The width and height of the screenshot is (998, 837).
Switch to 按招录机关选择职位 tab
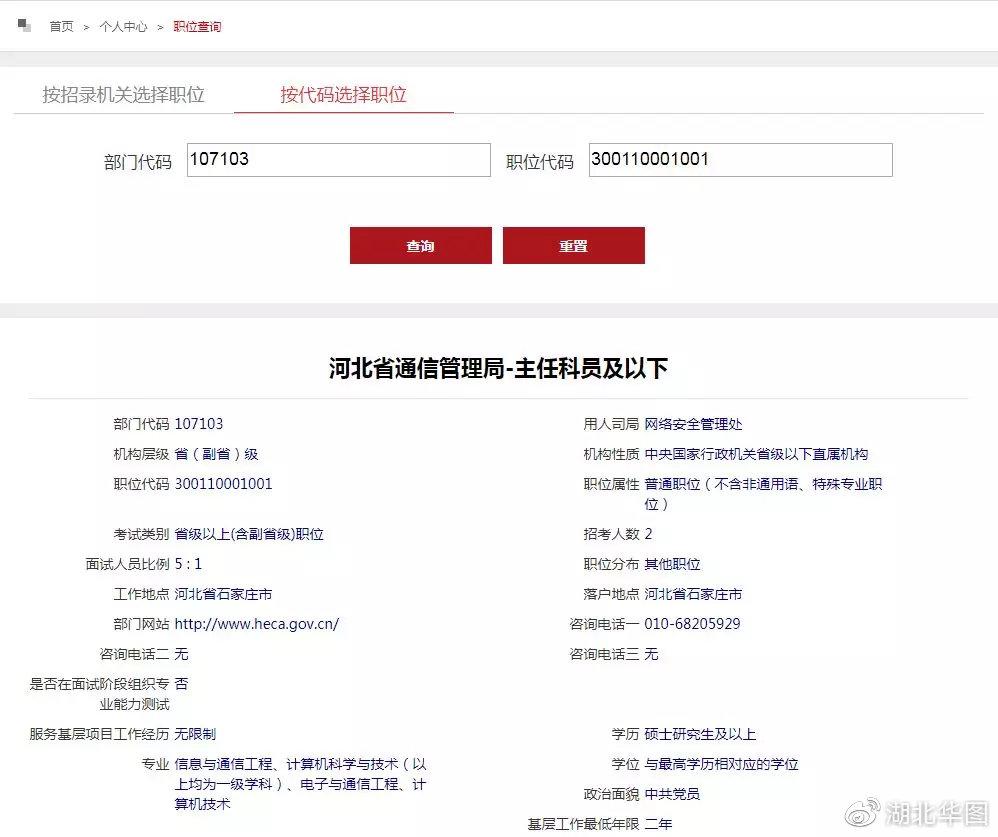(123, 95)
